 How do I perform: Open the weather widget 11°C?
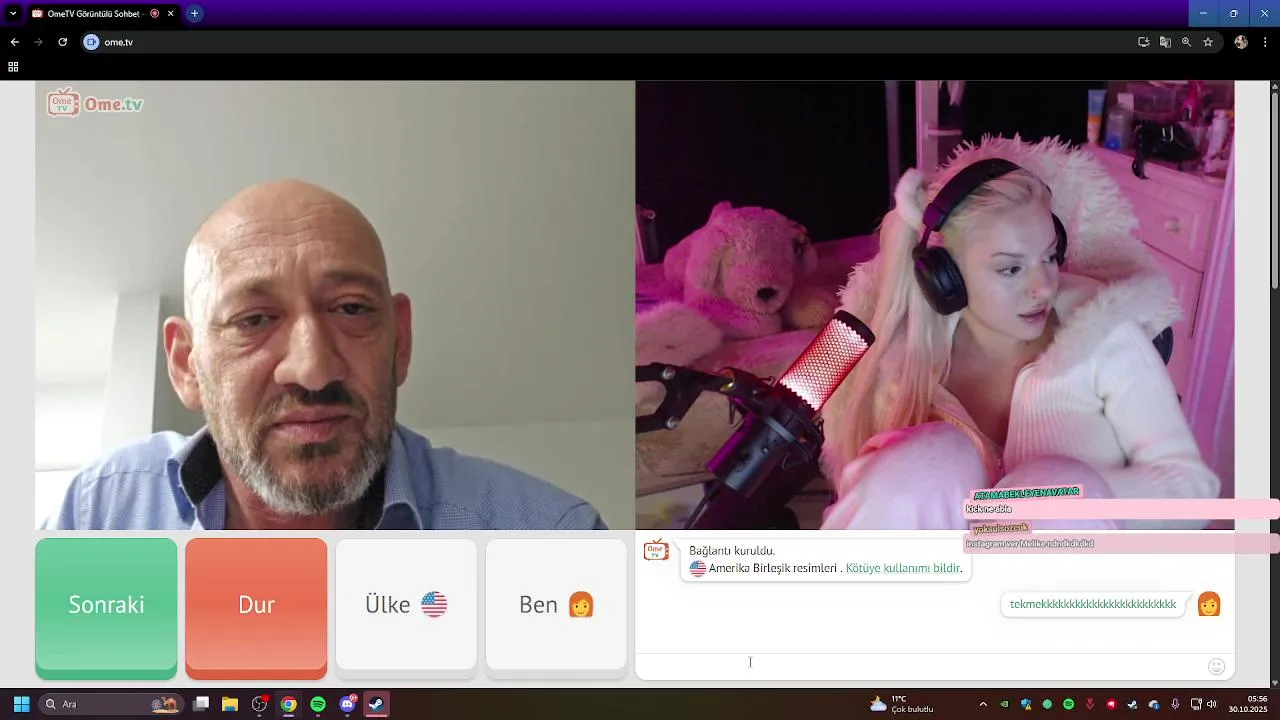[x=902, y=704]
